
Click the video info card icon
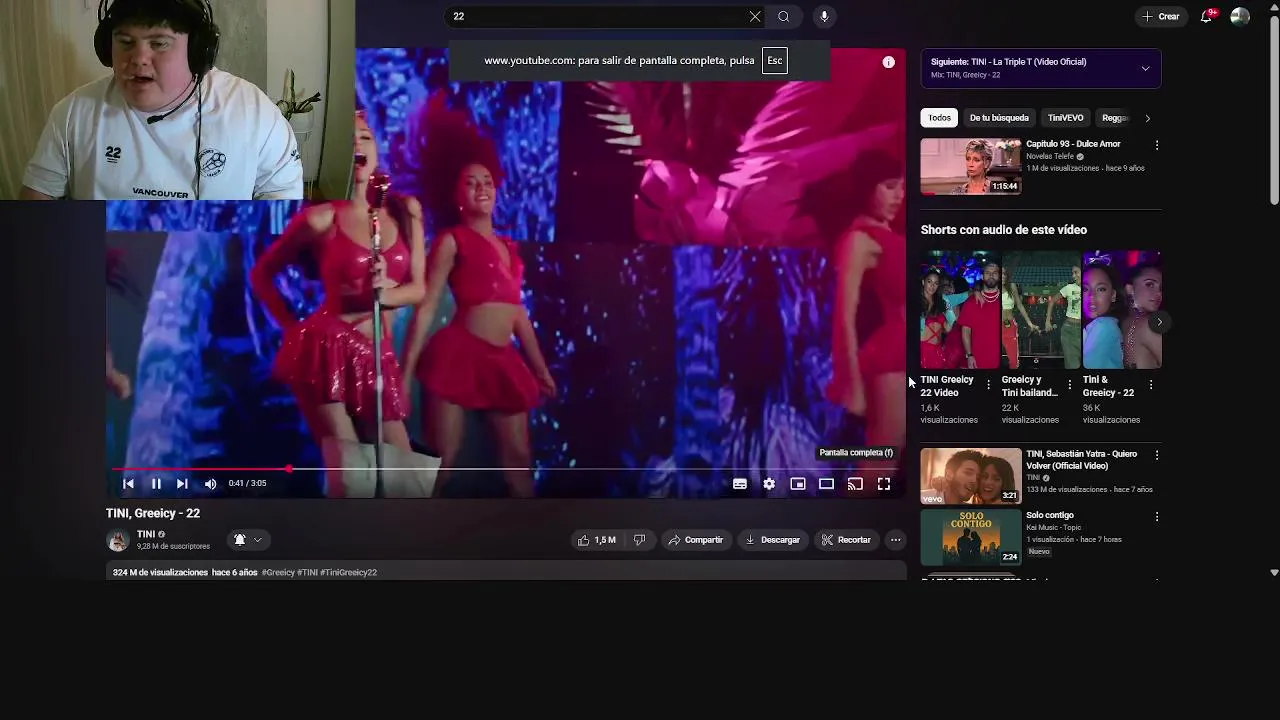pos(888,62)
